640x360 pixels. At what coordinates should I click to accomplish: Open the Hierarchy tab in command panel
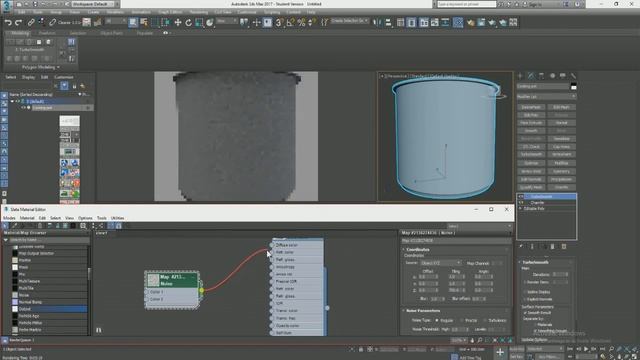click(x=542, y=76)
